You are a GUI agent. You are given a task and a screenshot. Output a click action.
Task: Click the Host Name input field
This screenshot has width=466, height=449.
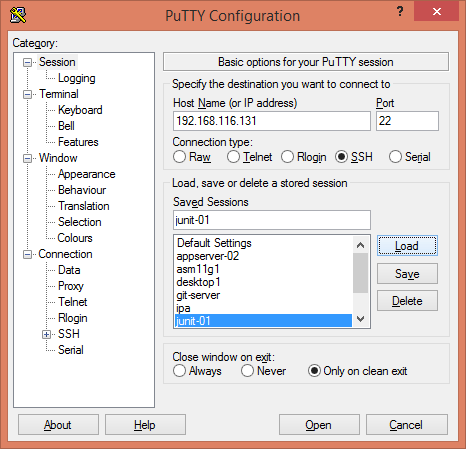tap(272, 121)
